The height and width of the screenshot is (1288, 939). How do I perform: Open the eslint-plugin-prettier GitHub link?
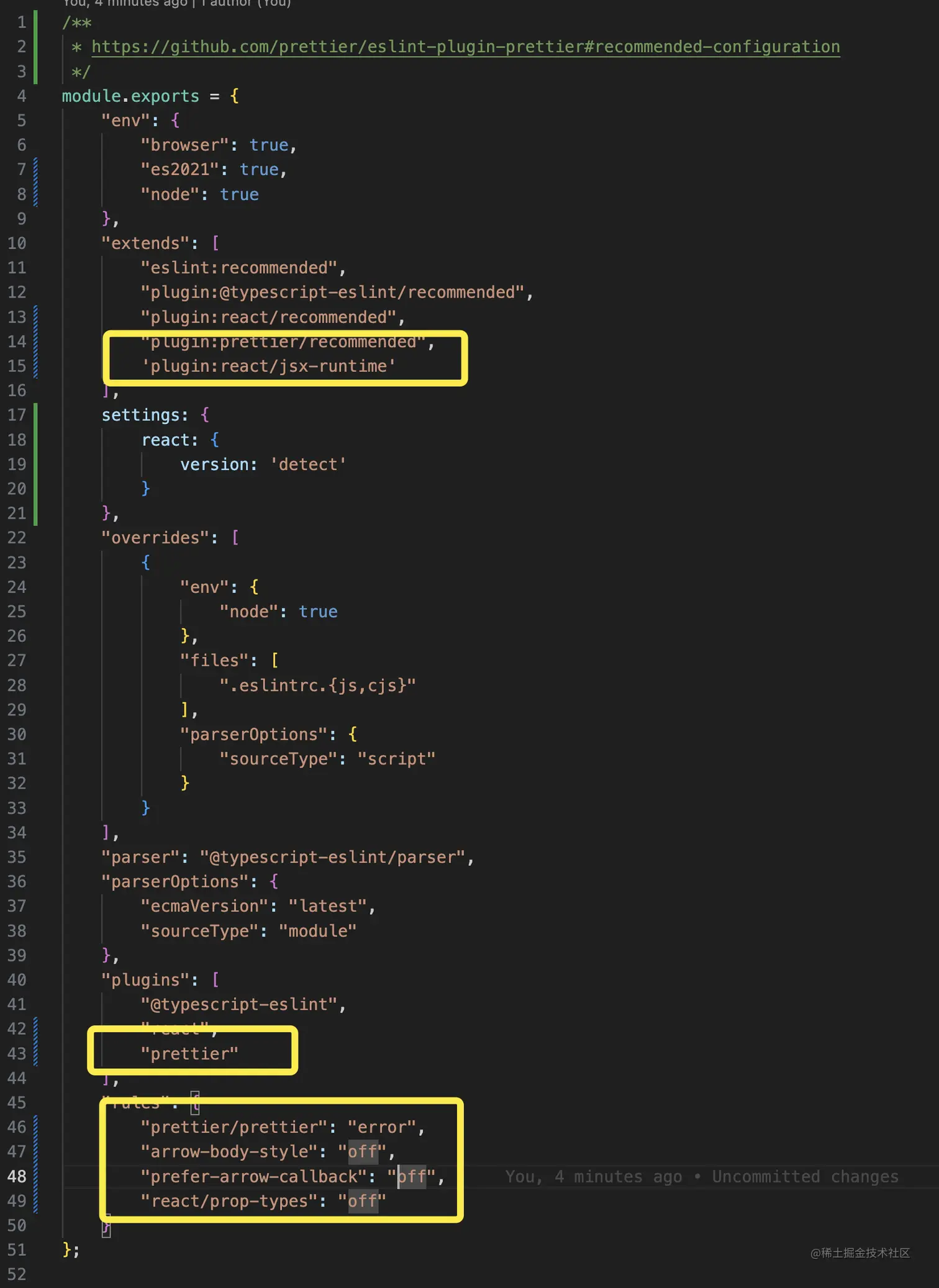466,47
